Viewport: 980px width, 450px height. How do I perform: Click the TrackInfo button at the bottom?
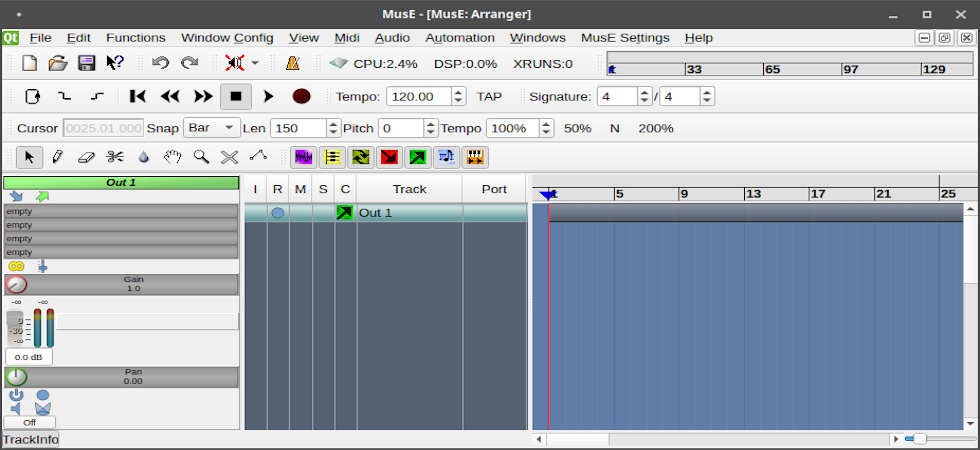[x=31, y=439]
